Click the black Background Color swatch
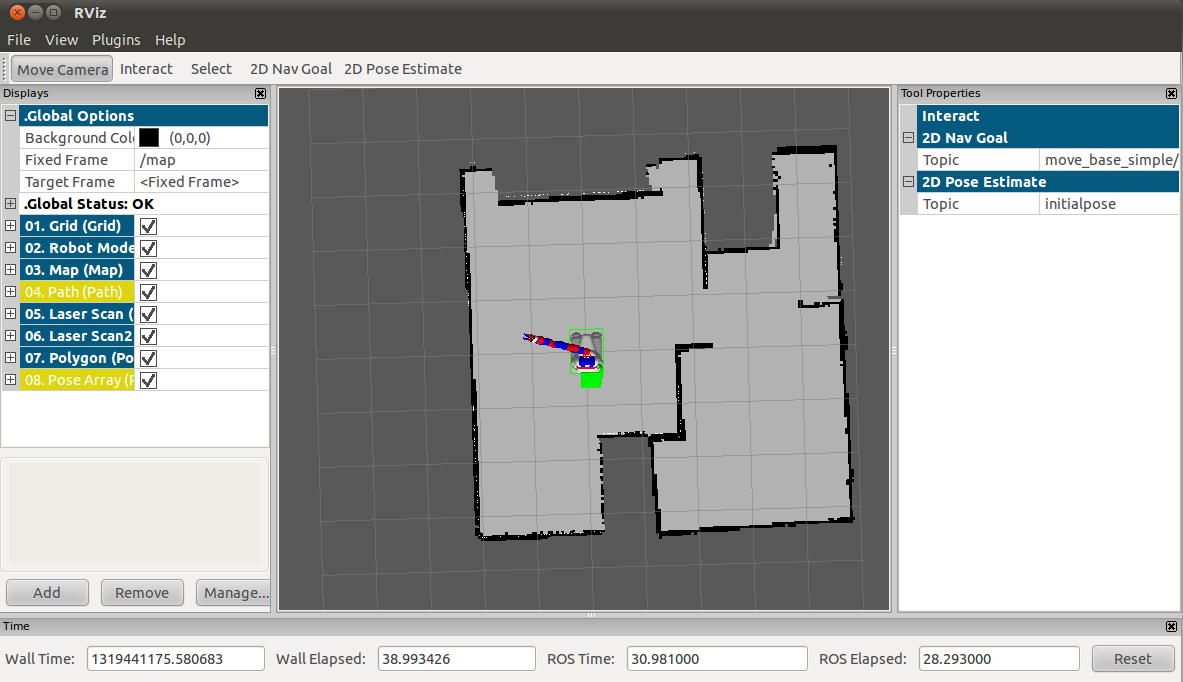The image size is (1183, 682). (x=149, y=138)
